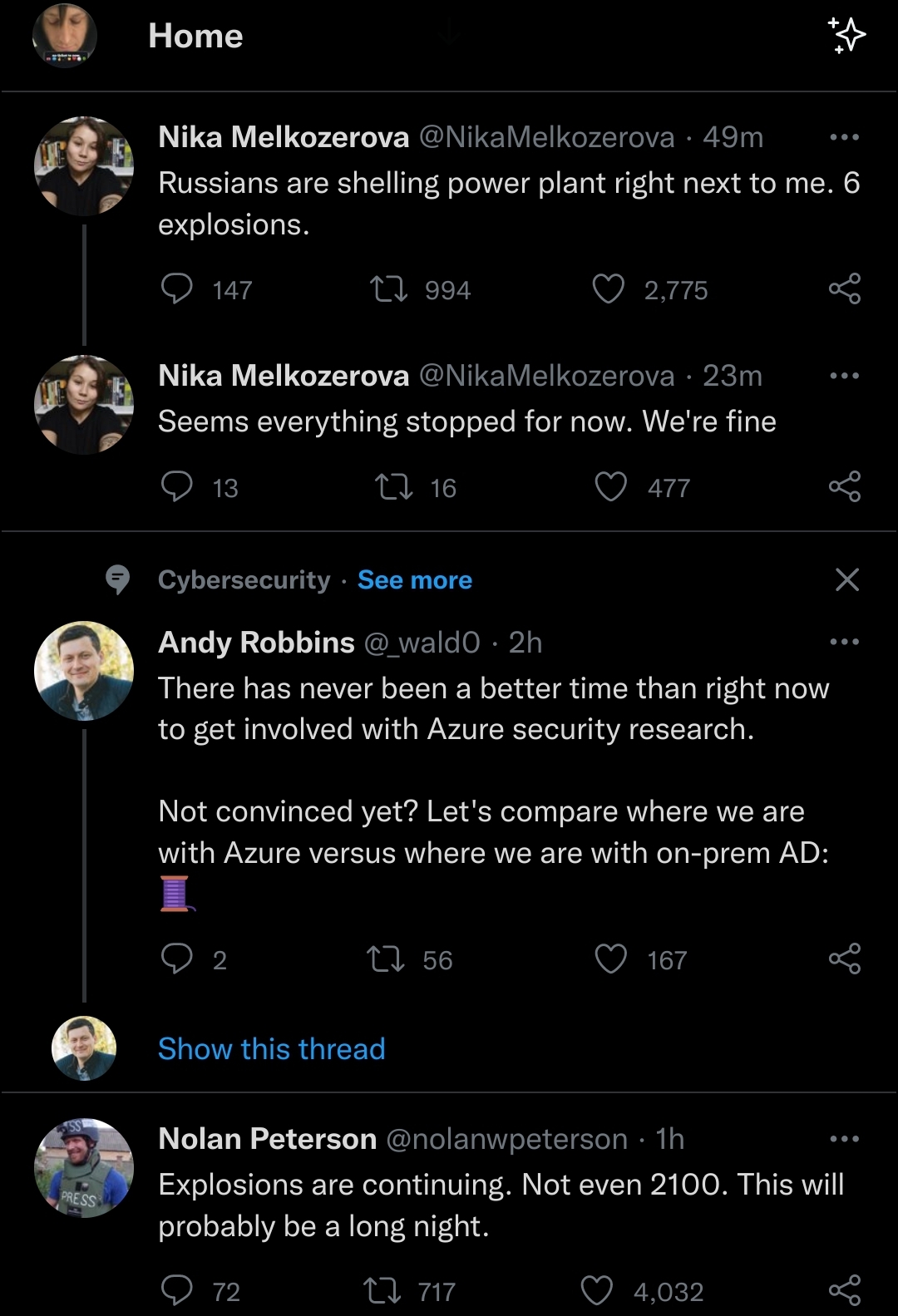Retweet the power plant shelling tweet
This screenshot has width=898, height=1316.
(388, 289)
